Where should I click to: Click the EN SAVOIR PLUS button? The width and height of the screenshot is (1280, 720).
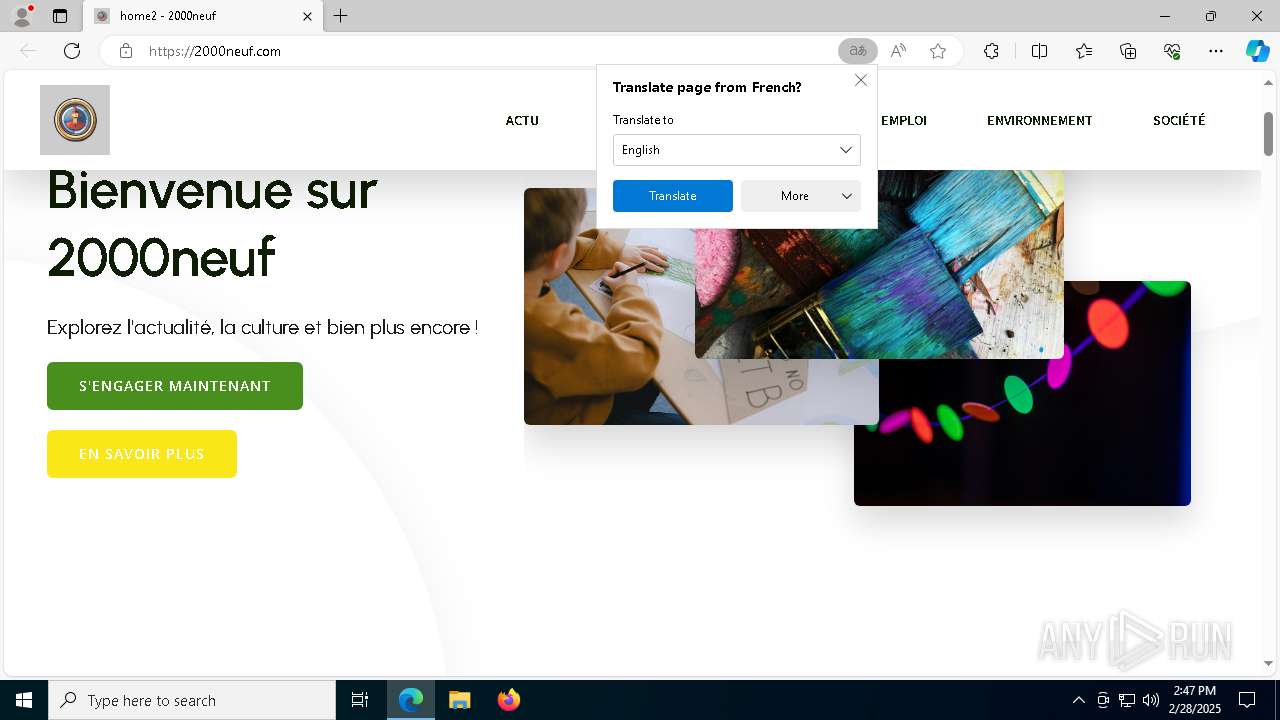(142, 454)
